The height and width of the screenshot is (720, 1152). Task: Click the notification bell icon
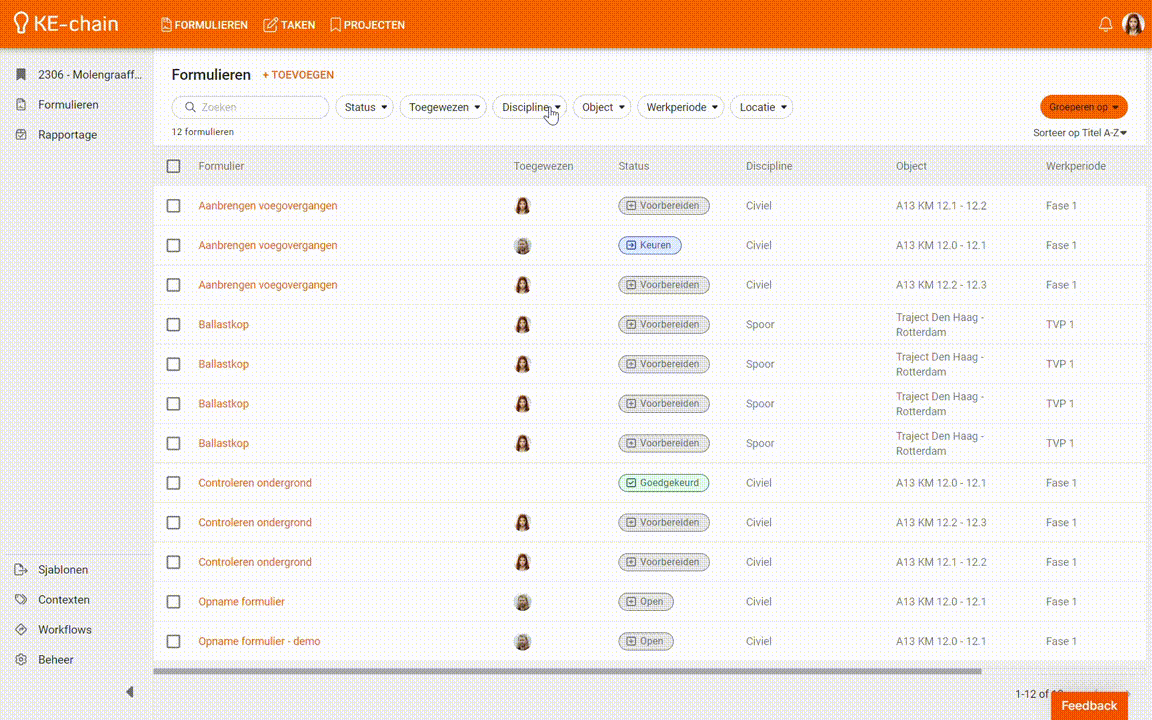(x=1105, y=25)
